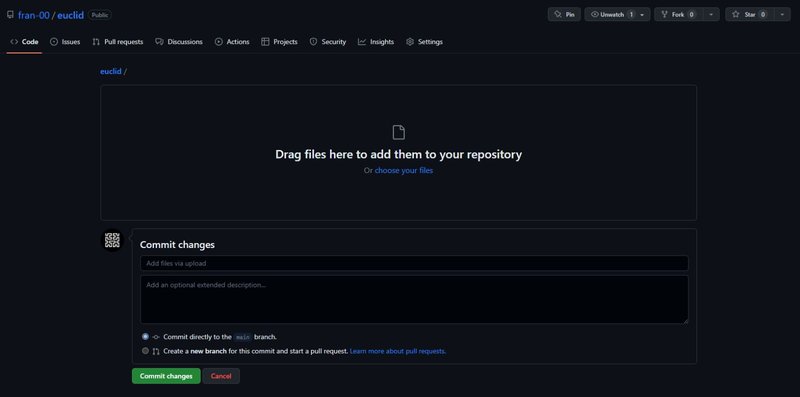The height and width of the screenshot is (397, 800).
Task: Open the Security tab
Action: [x=328, y=42]
